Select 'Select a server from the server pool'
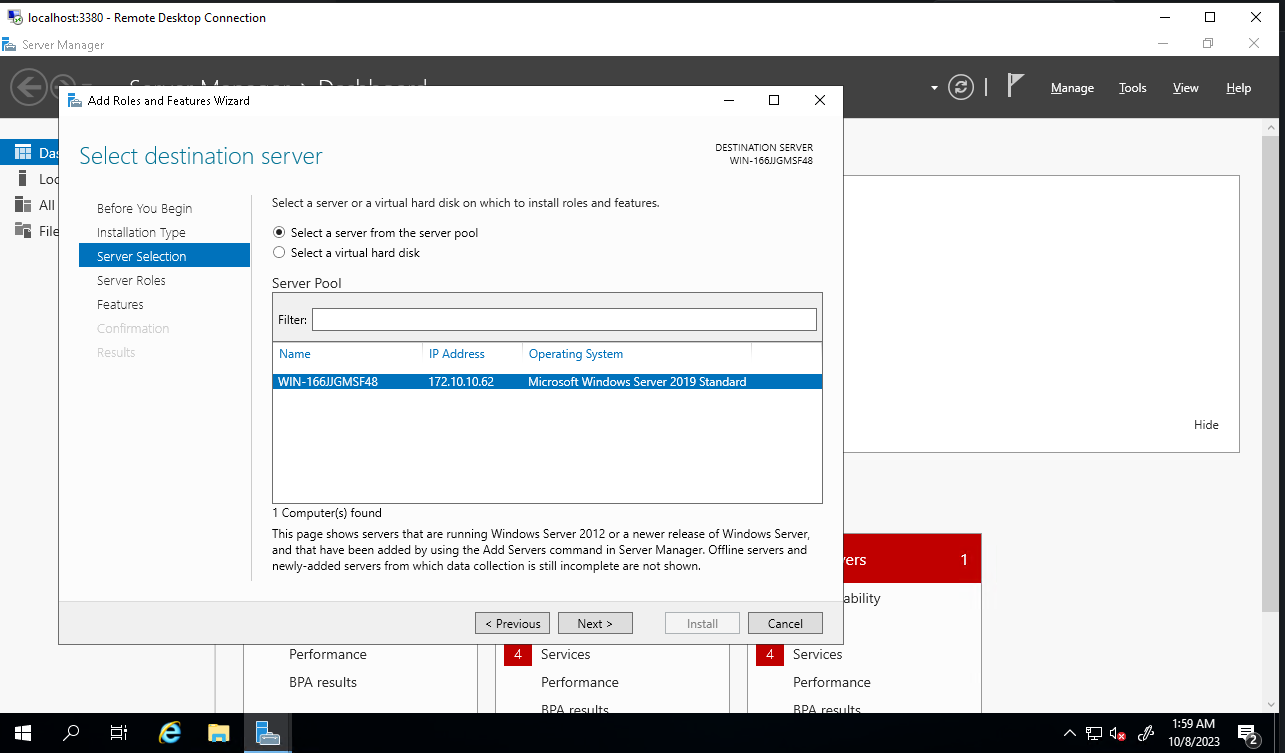Viewport: 1285px width, 753px height. 280,233
